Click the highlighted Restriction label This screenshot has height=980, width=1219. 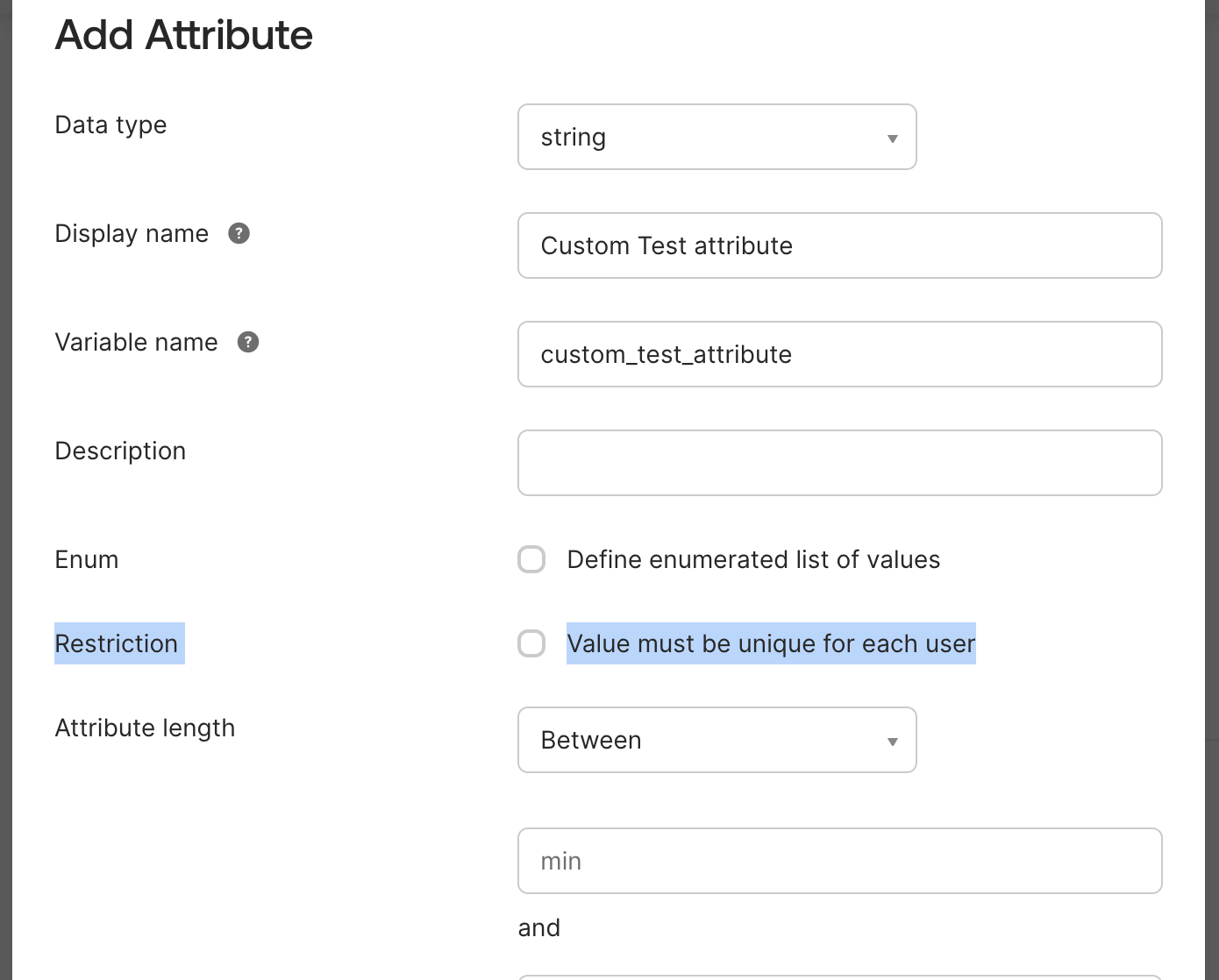coord(117,643)
